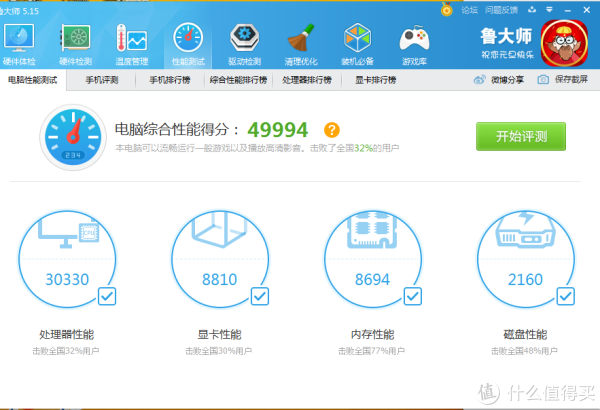The height and width of the screenshot is (410, 600).
Task: Open the 硬件体检 hardware checkup icon
Action: [x=19, y=38]
